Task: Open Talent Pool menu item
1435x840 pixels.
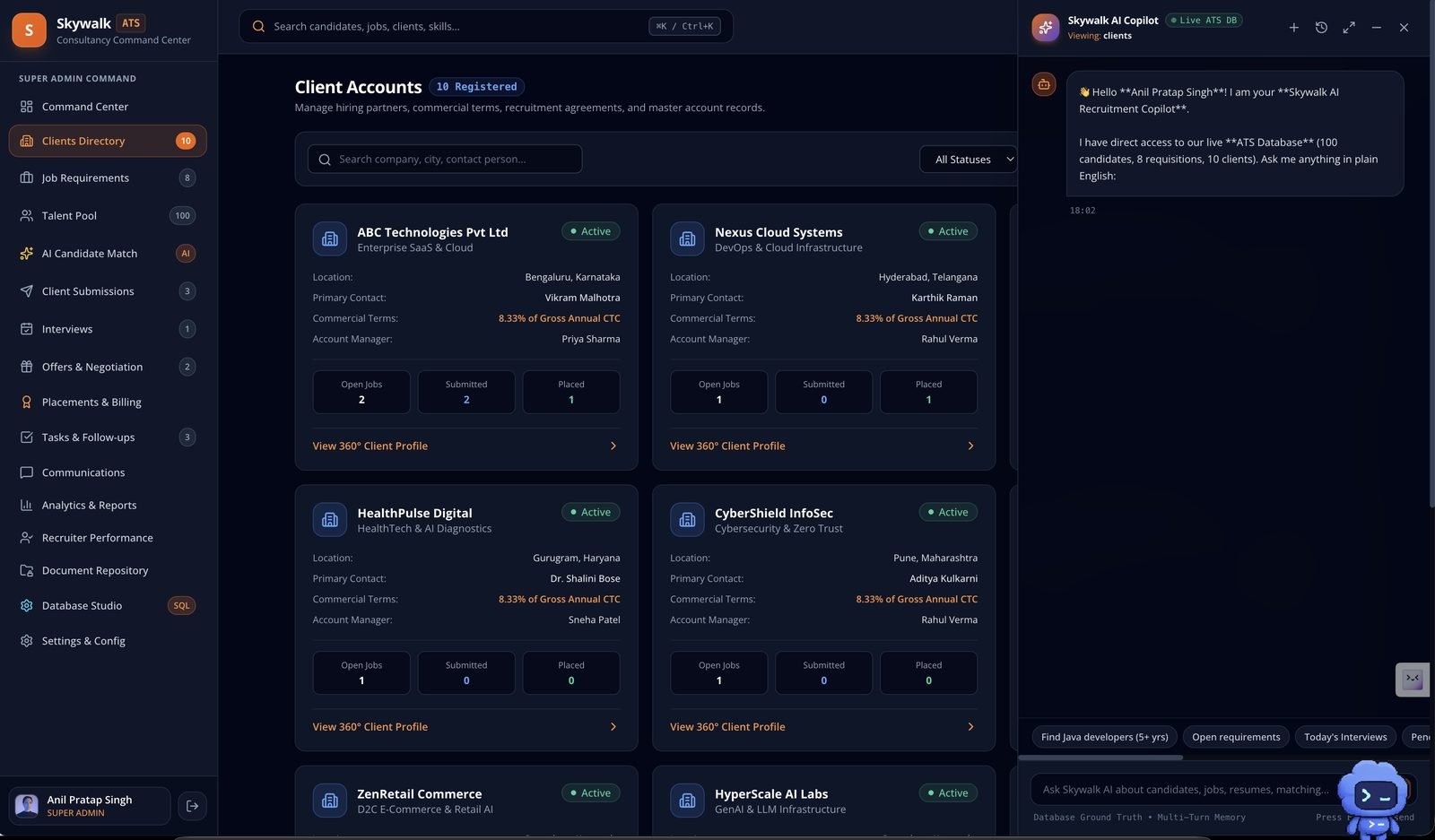Action: [x=108, y=215]
